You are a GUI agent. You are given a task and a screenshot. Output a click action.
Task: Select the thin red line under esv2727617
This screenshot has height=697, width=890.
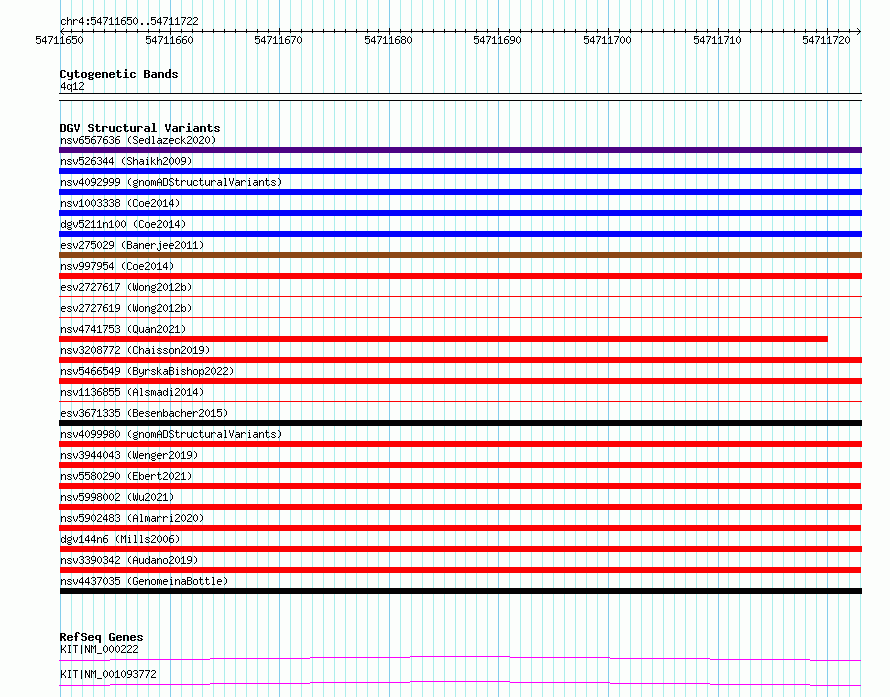click(460, 296)
